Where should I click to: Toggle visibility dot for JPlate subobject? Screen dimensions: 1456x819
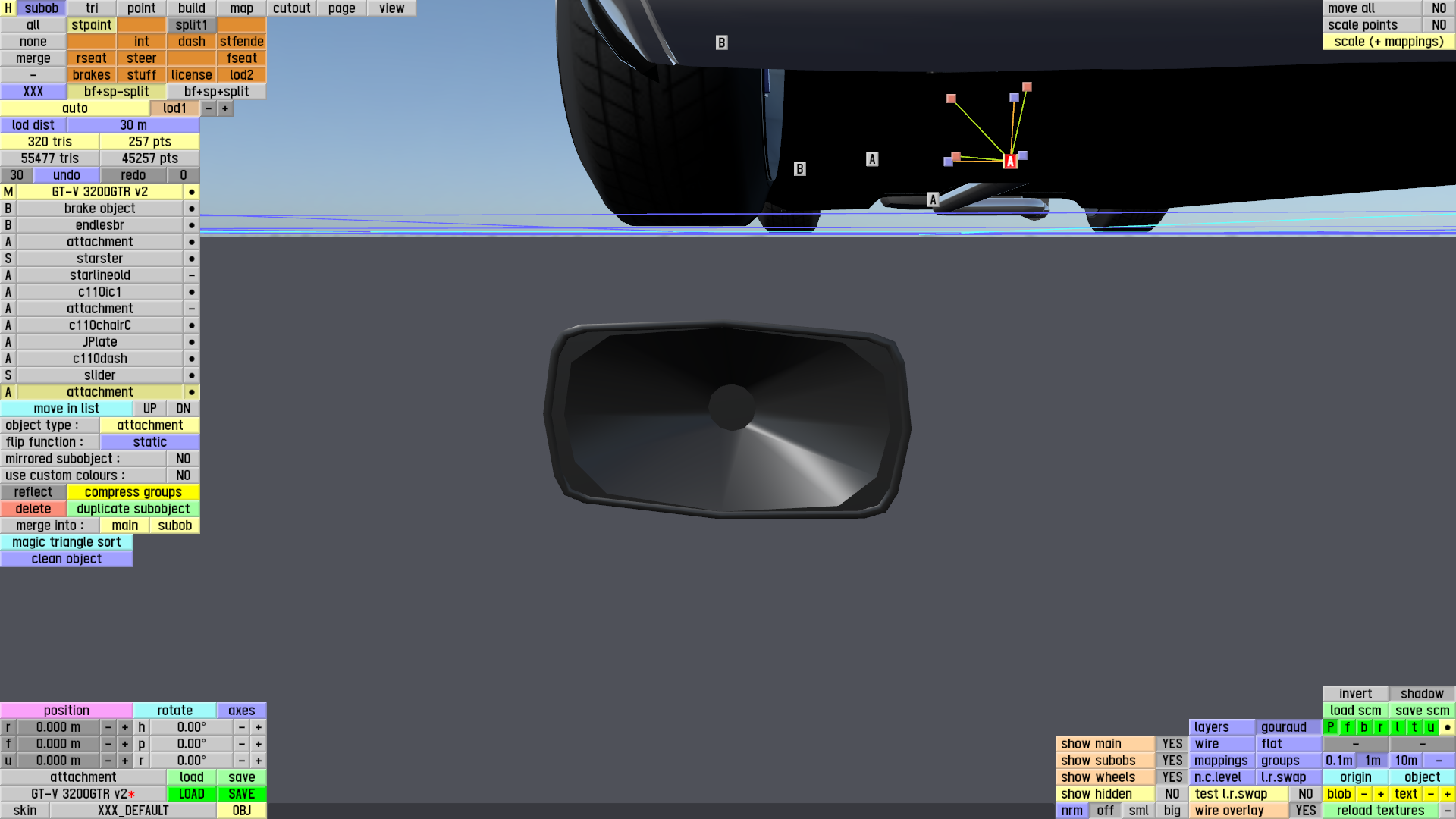192,342
